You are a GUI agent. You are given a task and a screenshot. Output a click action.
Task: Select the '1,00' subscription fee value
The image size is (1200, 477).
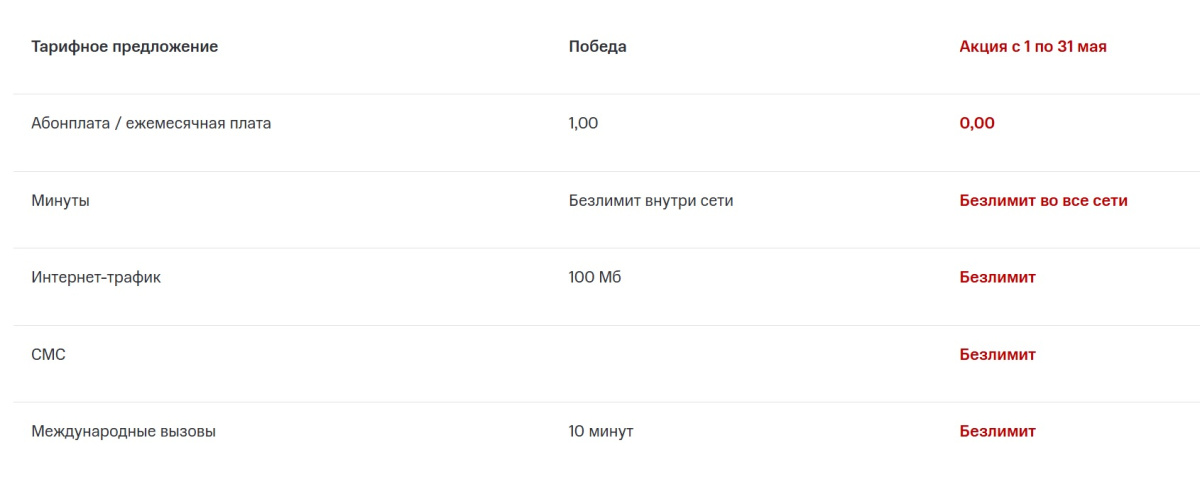pos(583,123)
